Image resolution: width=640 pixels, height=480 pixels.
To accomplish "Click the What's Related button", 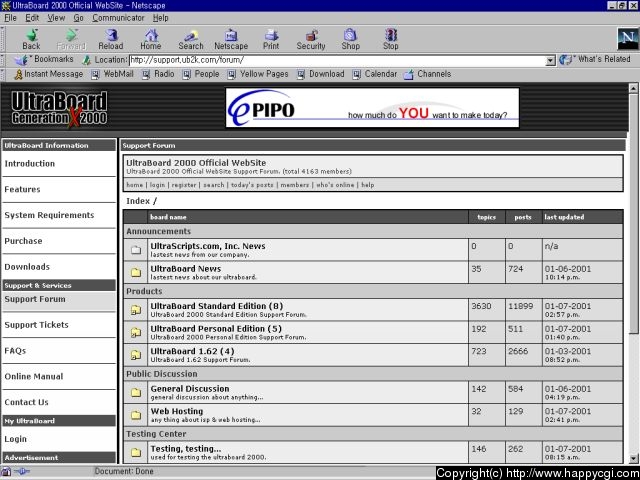I will tap(595, 60).
